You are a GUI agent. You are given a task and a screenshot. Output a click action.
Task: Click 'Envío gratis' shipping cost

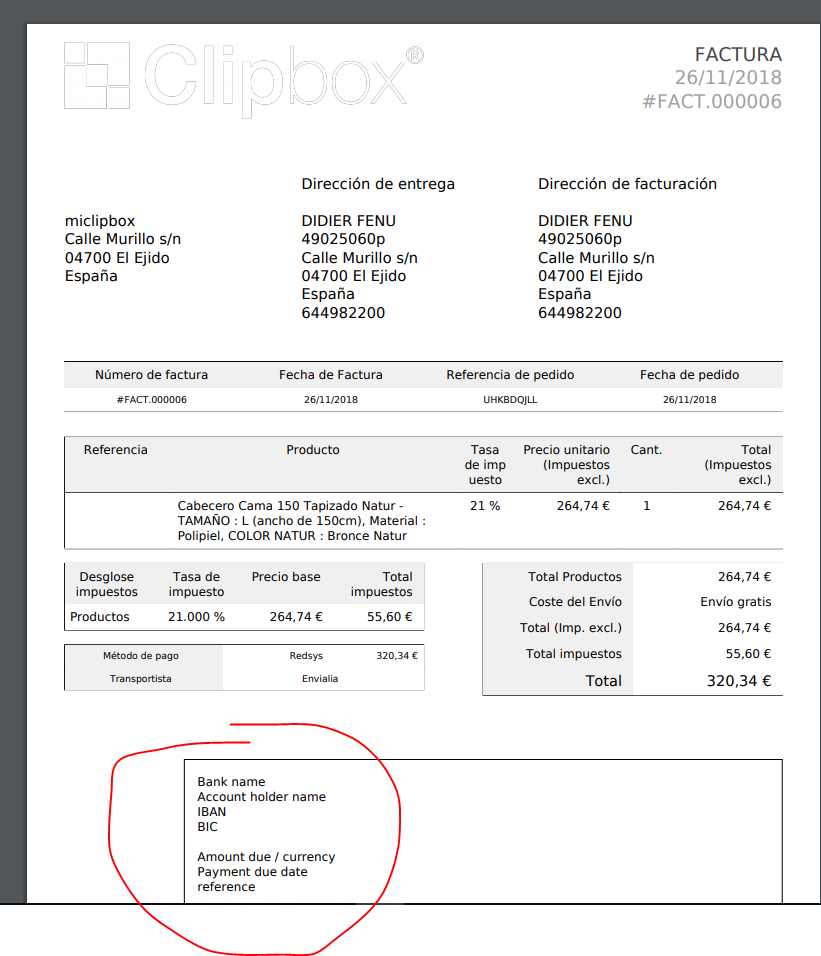[x=736, y=602]
